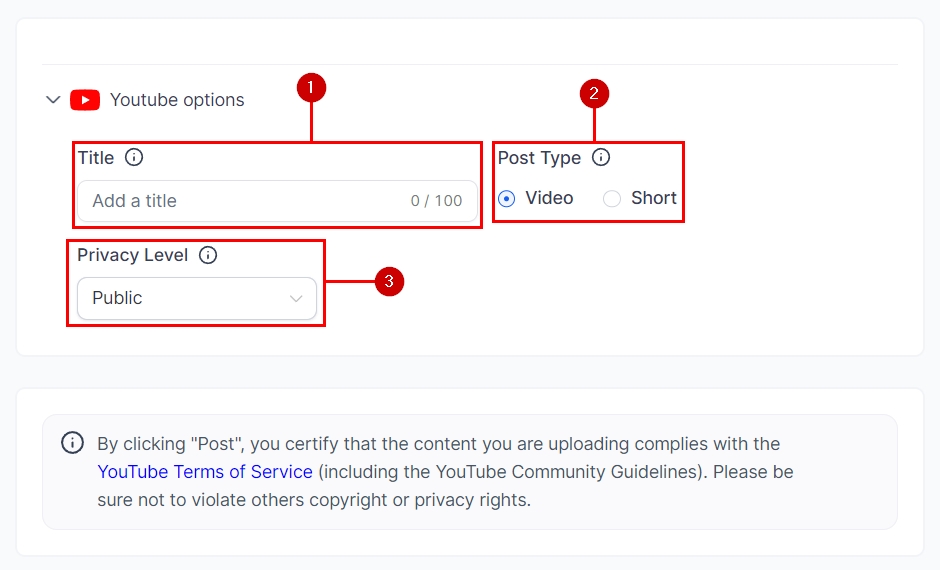Click the red annotation marker numbered 1

[x=311, y=88]
